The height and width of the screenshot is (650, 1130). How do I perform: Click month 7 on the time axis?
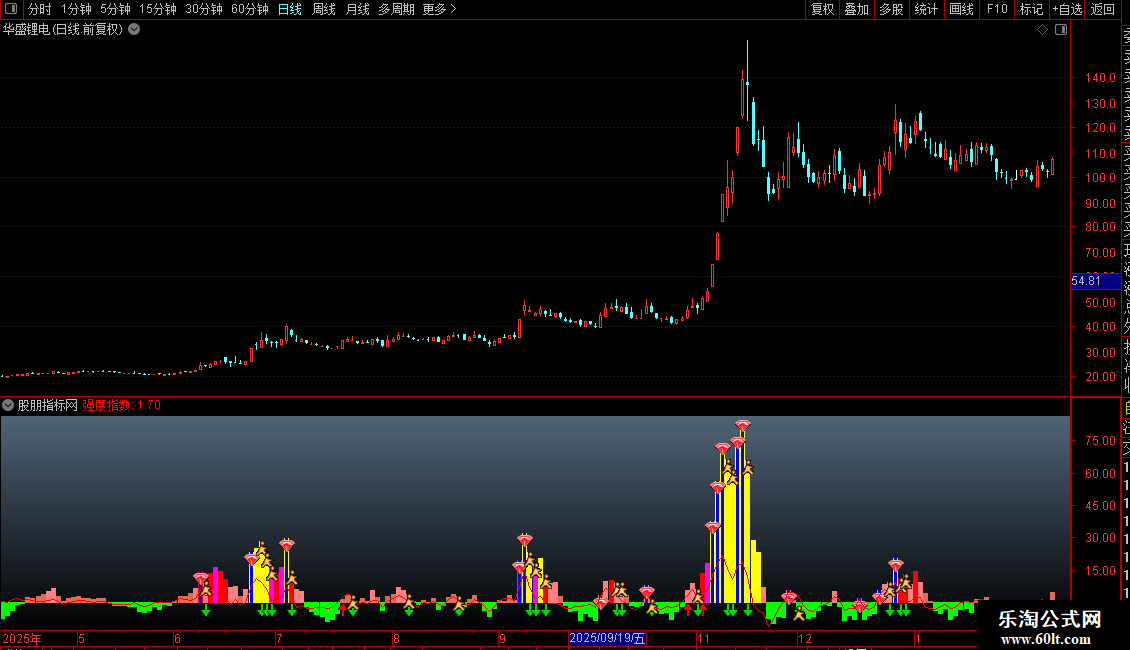point(279,638)
